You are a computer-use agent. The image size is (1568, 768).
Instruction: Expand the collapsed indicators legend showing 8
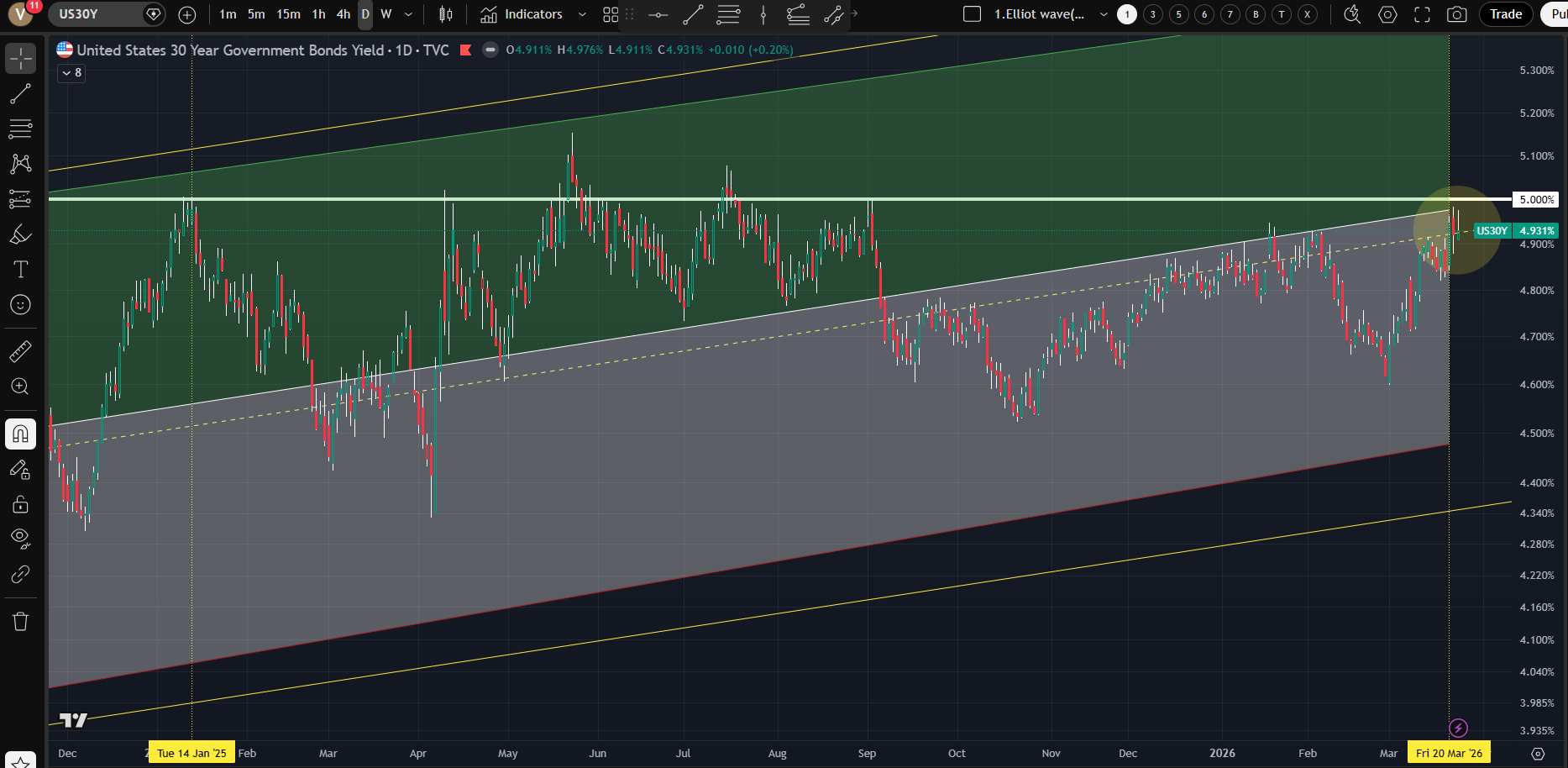coord(71,73)
